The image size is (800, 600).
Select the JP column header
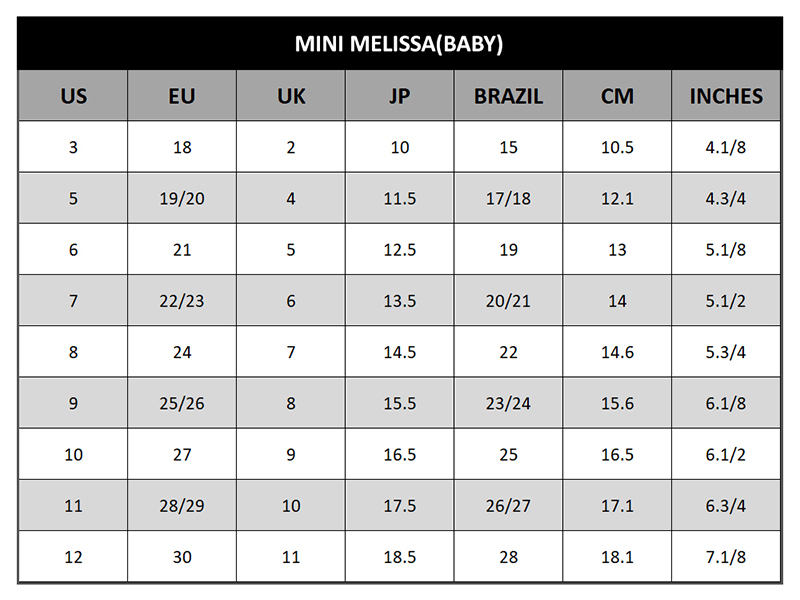[399, 96]
